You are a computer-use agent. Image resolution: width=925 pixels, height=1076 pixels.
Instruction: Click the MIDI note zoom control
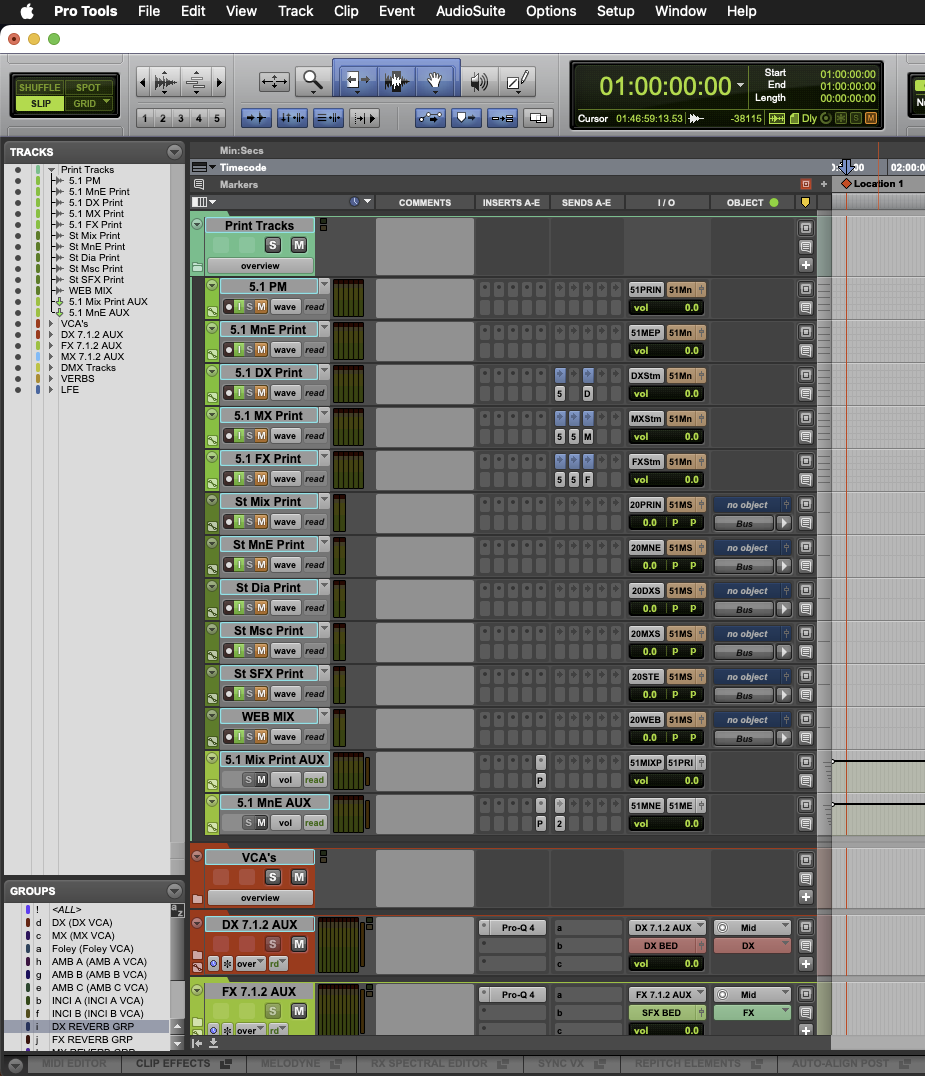coord(196,83)
